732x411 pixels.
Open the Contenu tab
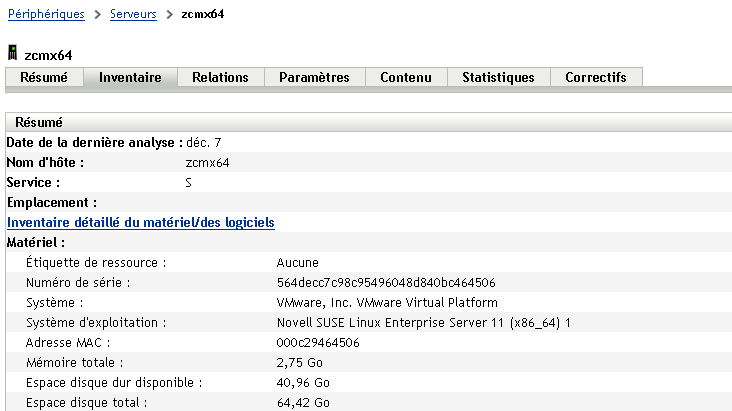coord(406,77)
